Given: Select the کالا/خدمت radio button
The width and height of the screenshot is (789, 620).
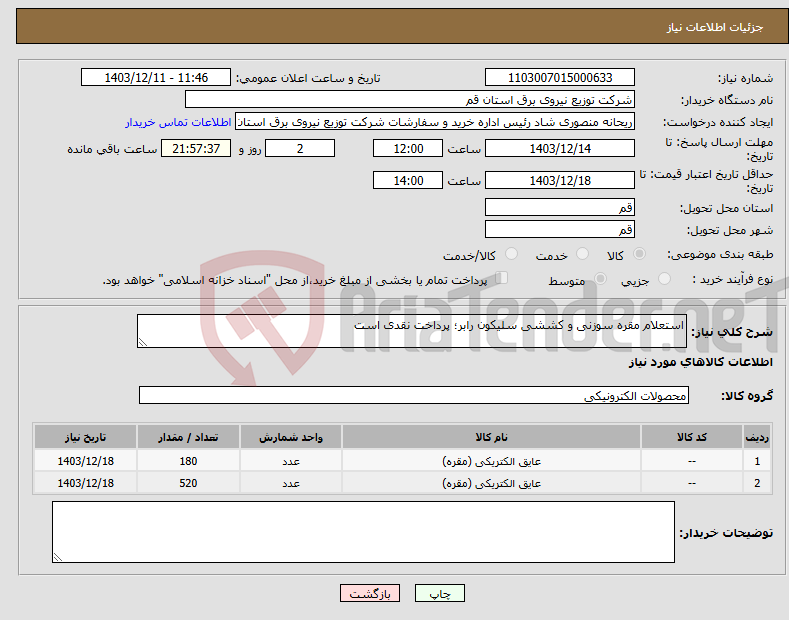Looking at the screenshot, I should click(511, 254).
